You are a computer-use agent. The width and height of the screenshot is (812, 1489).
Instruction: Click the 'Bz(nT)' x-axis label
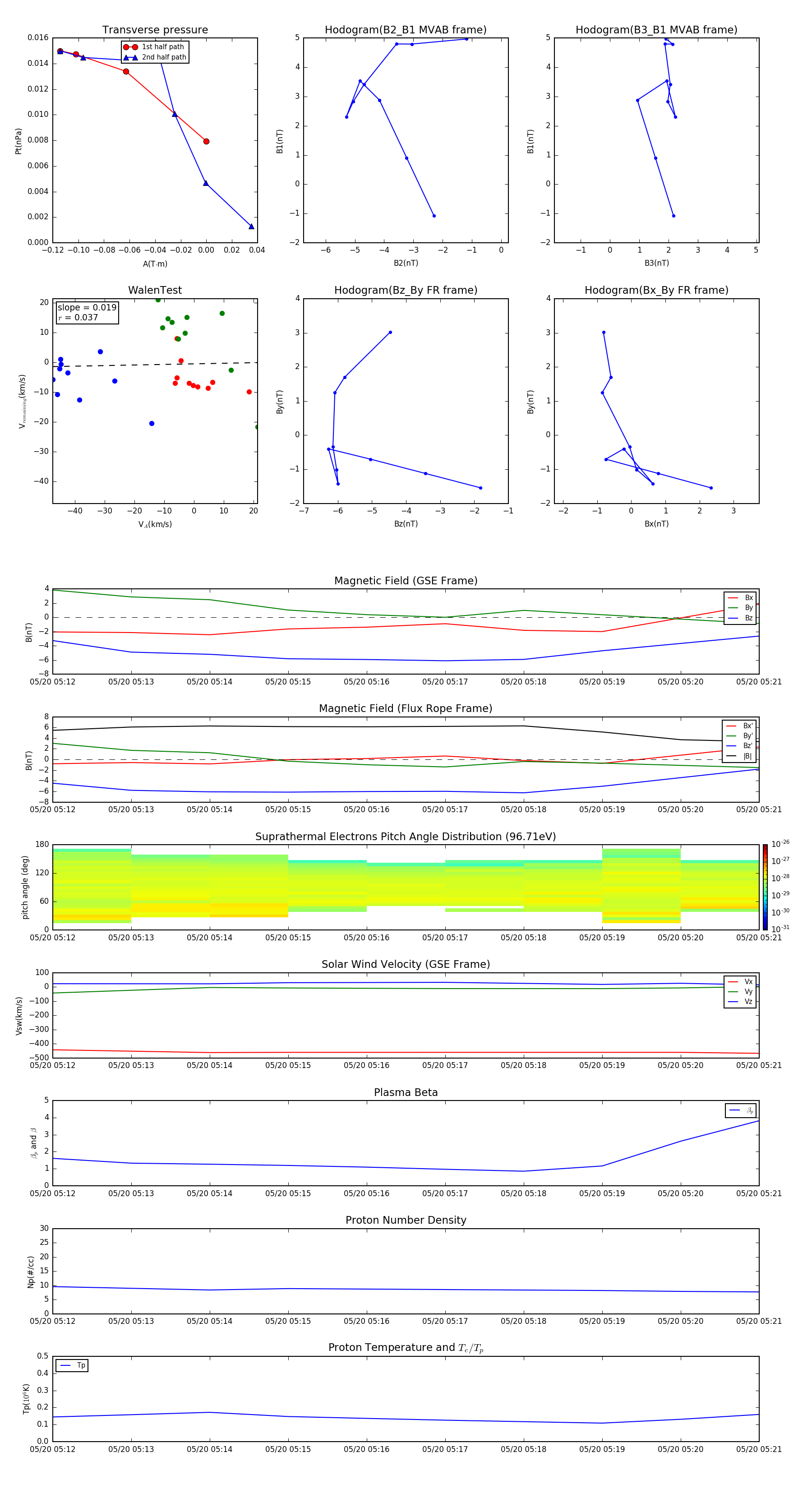pyautogui.click(x=406, y=524)
